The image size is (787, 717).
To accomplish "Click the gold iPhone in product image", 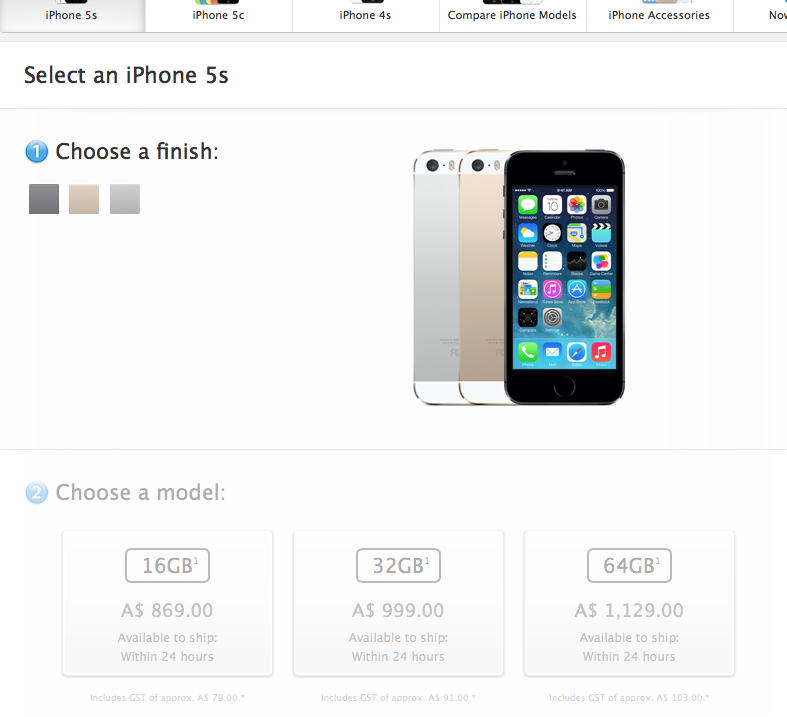I will [x=482, y=277].
